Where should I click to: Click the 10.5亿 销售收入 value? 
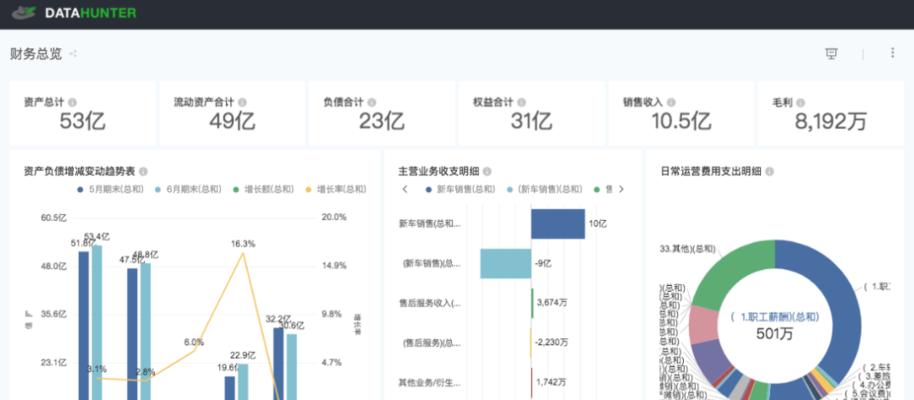[681, 121]
